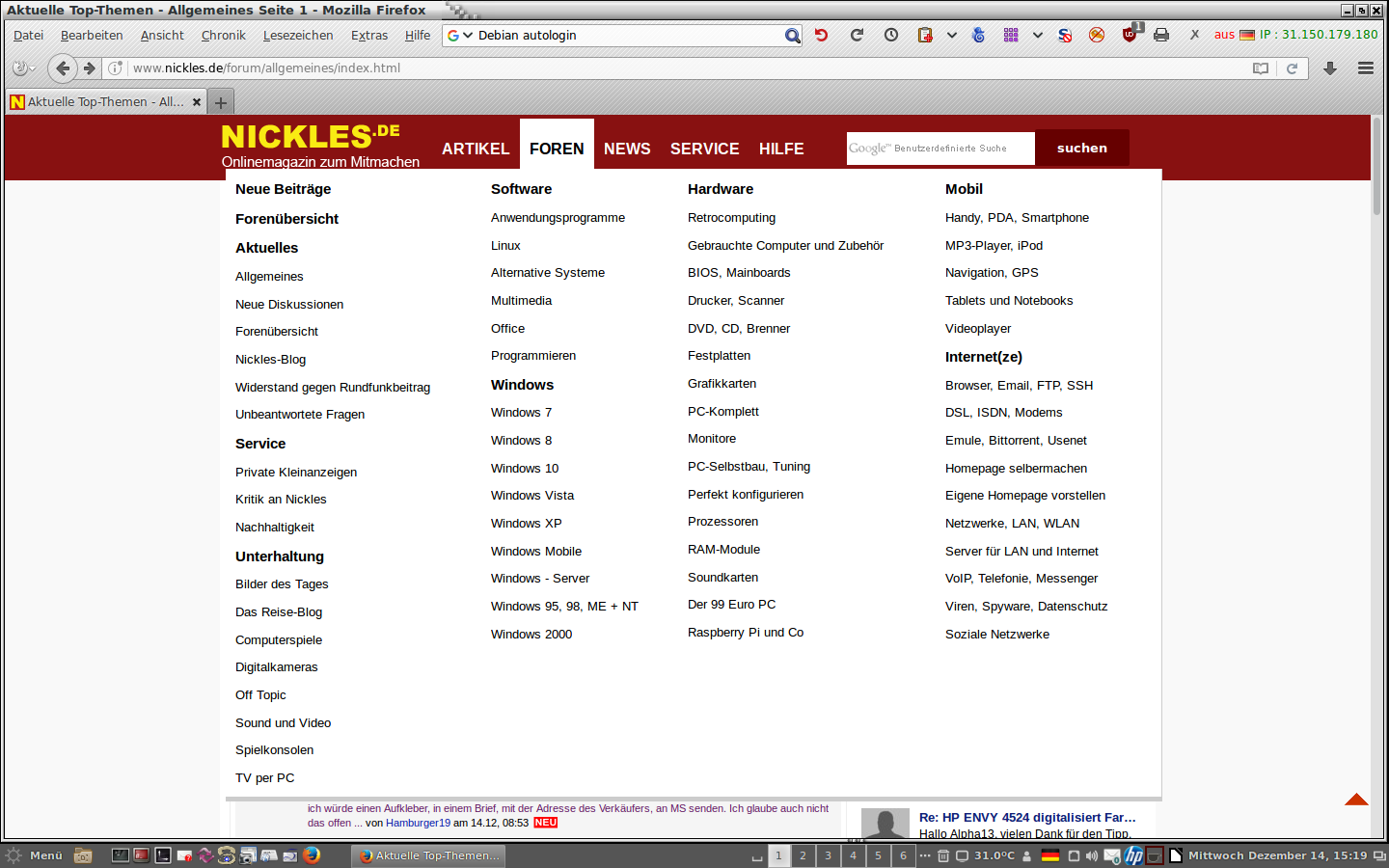
Task: Toggle the red 'aus' proxy status label
Action: 1224,35
